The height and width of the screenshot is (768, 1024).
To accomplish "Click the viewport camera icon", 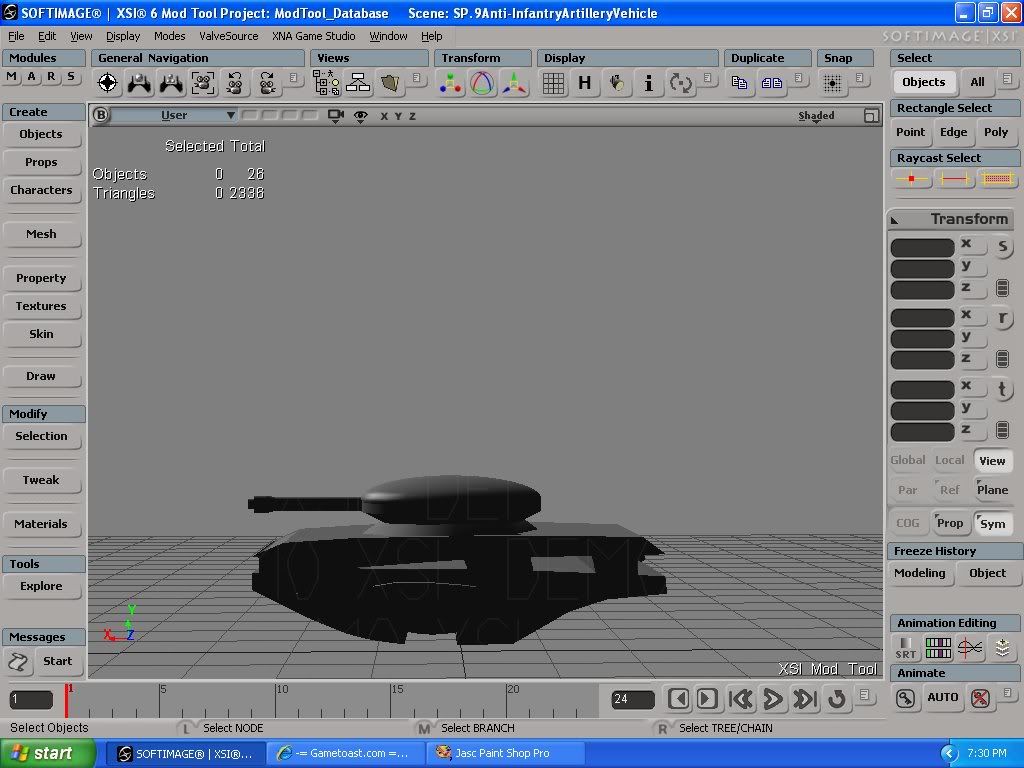I will (x=336, y=116).
